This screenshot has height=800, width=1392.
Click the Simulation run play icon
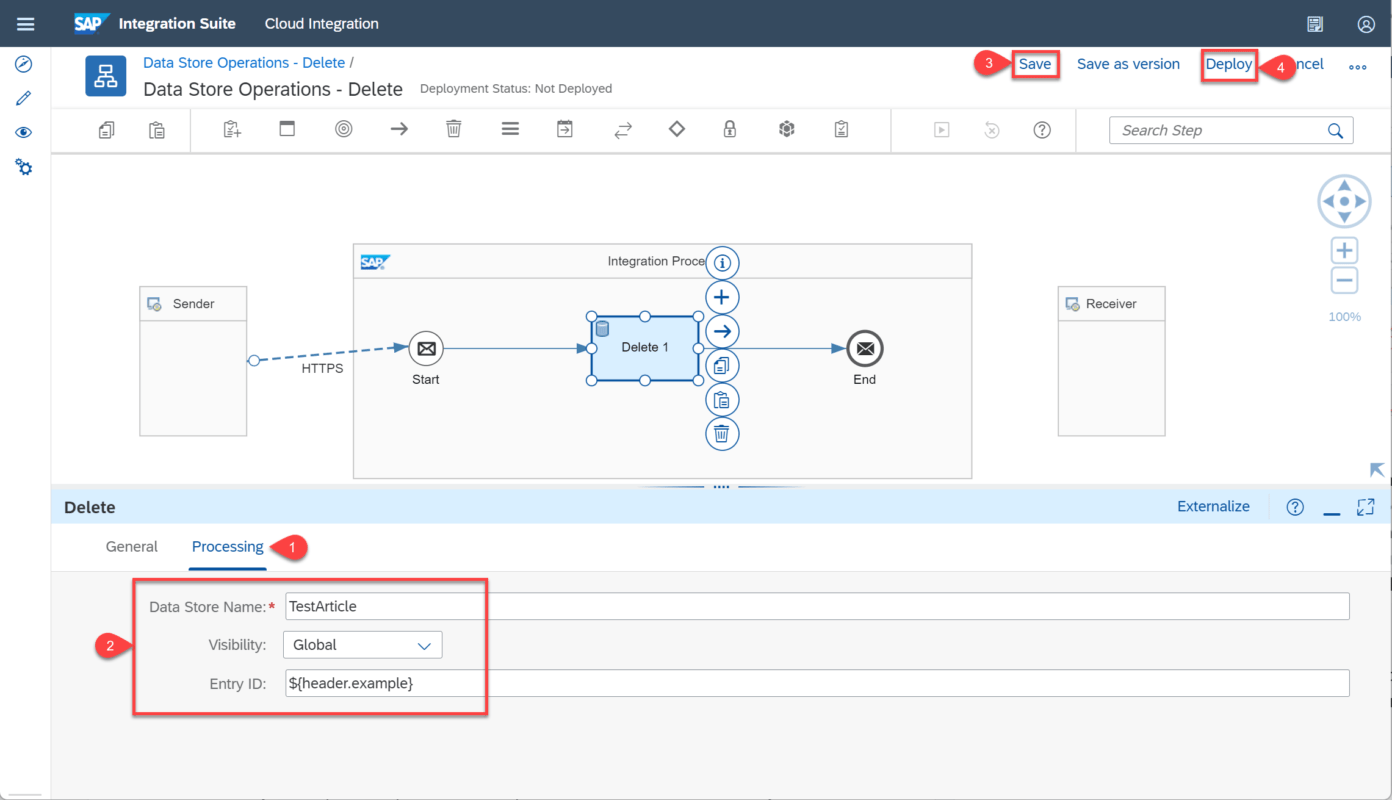tap(941, 130)
